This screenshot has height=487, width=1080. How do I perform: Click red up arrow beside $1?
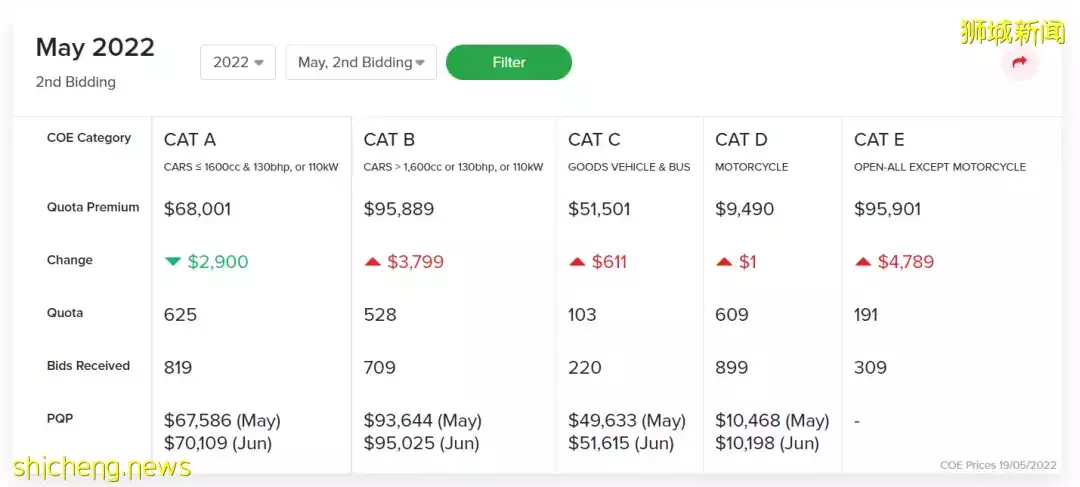click(724, 262)
